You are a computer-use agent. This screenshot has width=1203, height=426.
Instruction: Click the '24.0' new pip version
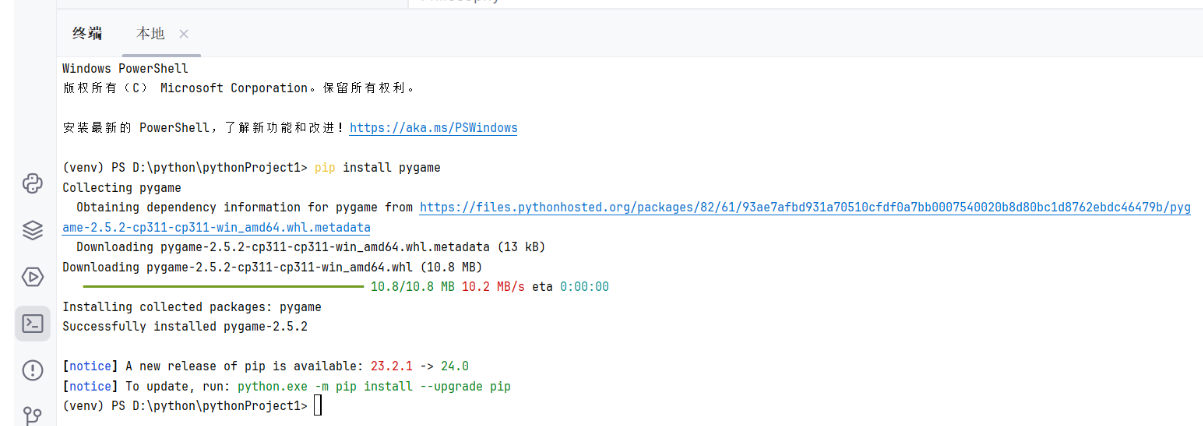click(x=454, y=366)
